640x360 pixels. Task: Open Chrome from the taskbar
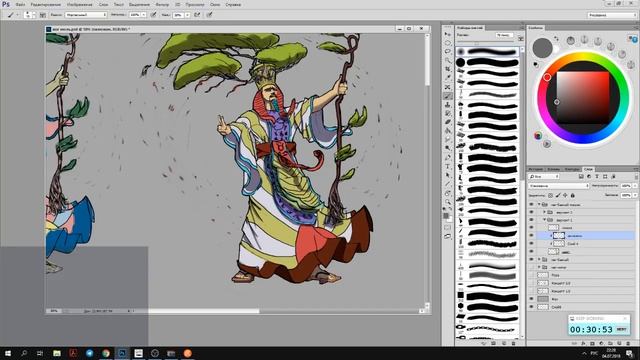pyautogui.click(x=106, y=353)
